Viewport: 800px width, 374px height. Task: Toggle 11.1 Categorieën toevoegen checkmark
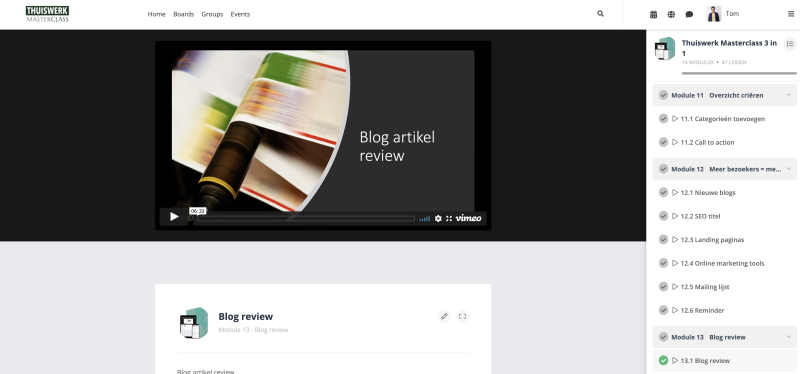[663, 118]
